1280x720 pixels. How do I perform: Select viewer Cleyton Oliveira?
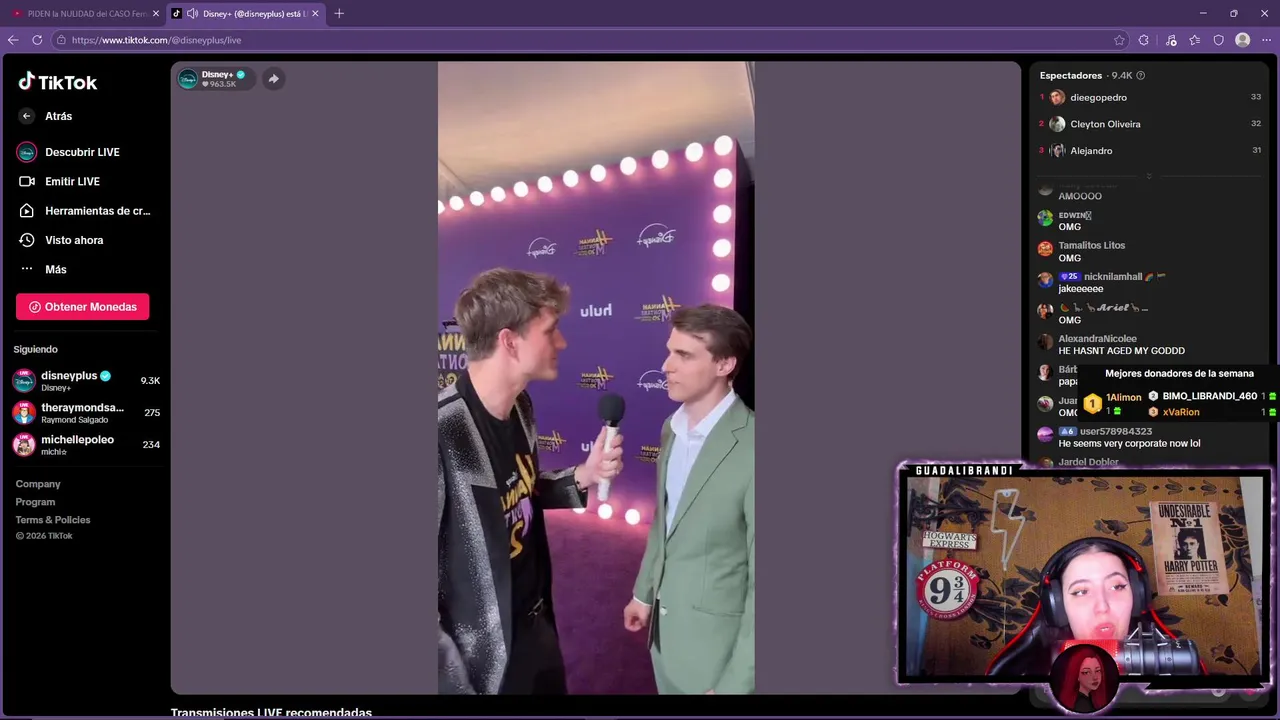[x=1105, y=124]
